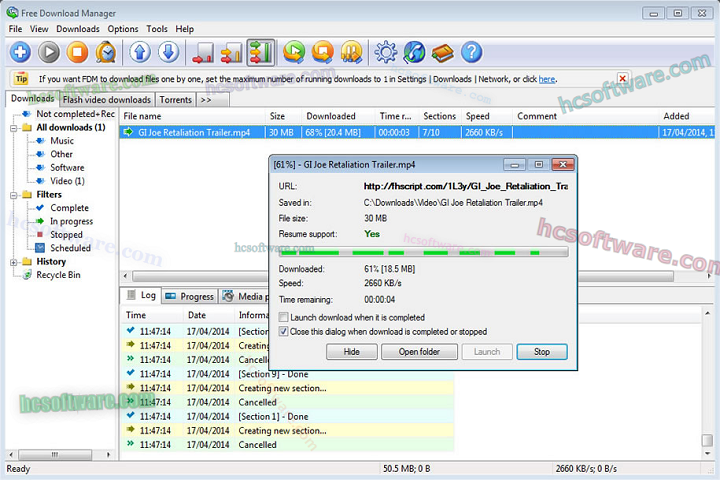Sort log by Time column header
Viewport: 720px width, 480px height.
coord(152,315)
